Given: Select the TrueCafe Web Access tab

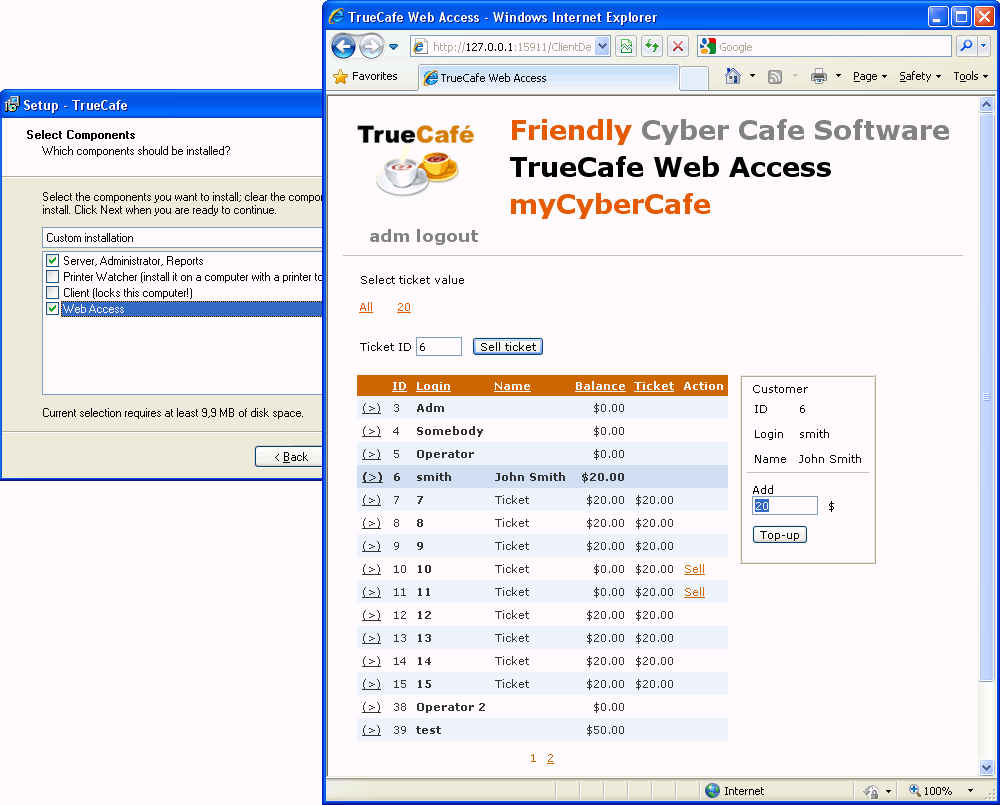Looking at the screenshot, I should tap(548, 78).
